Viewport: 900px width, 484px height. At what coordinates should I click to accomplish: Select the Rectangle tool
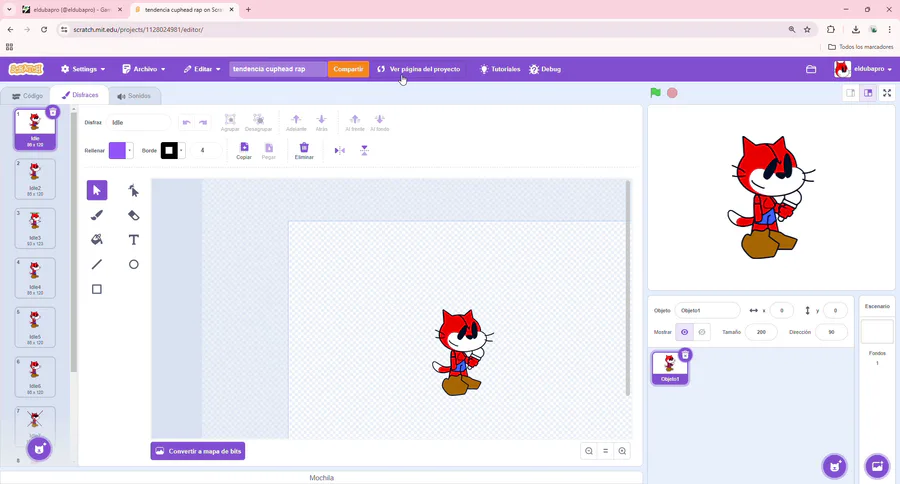(97, 289)
